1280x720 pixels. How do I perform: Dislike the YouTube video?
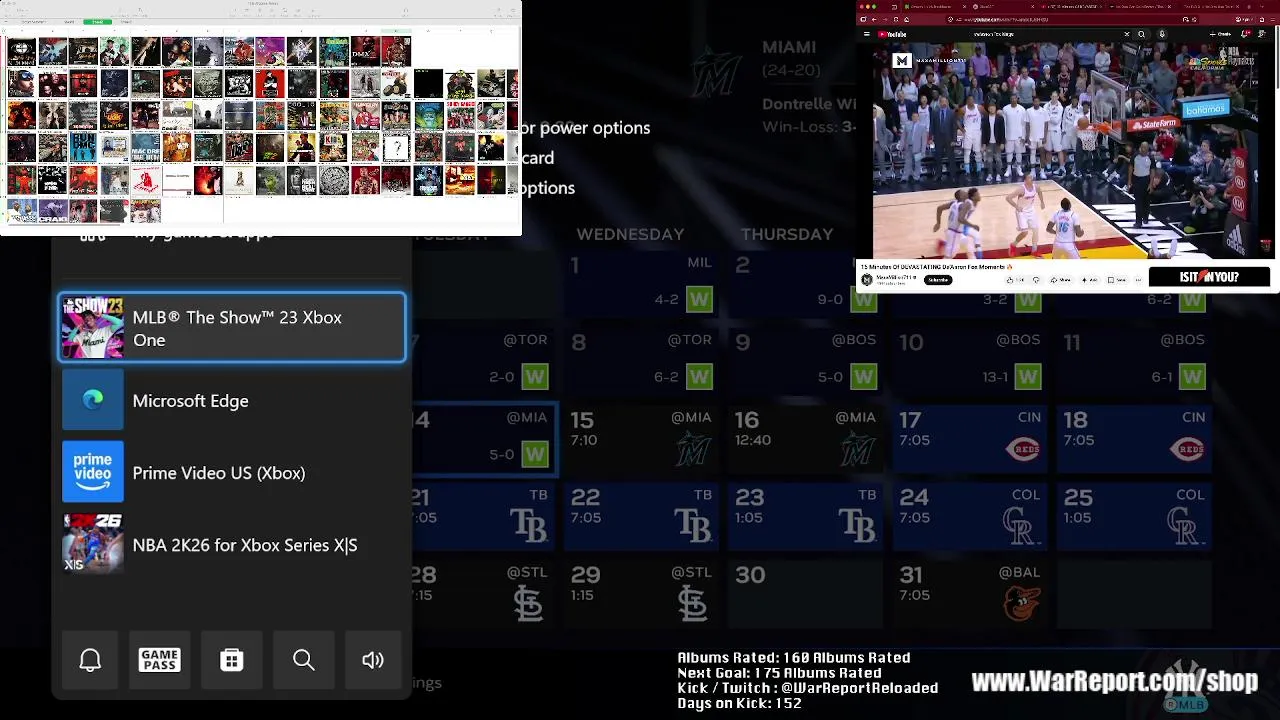point(1036,280)
